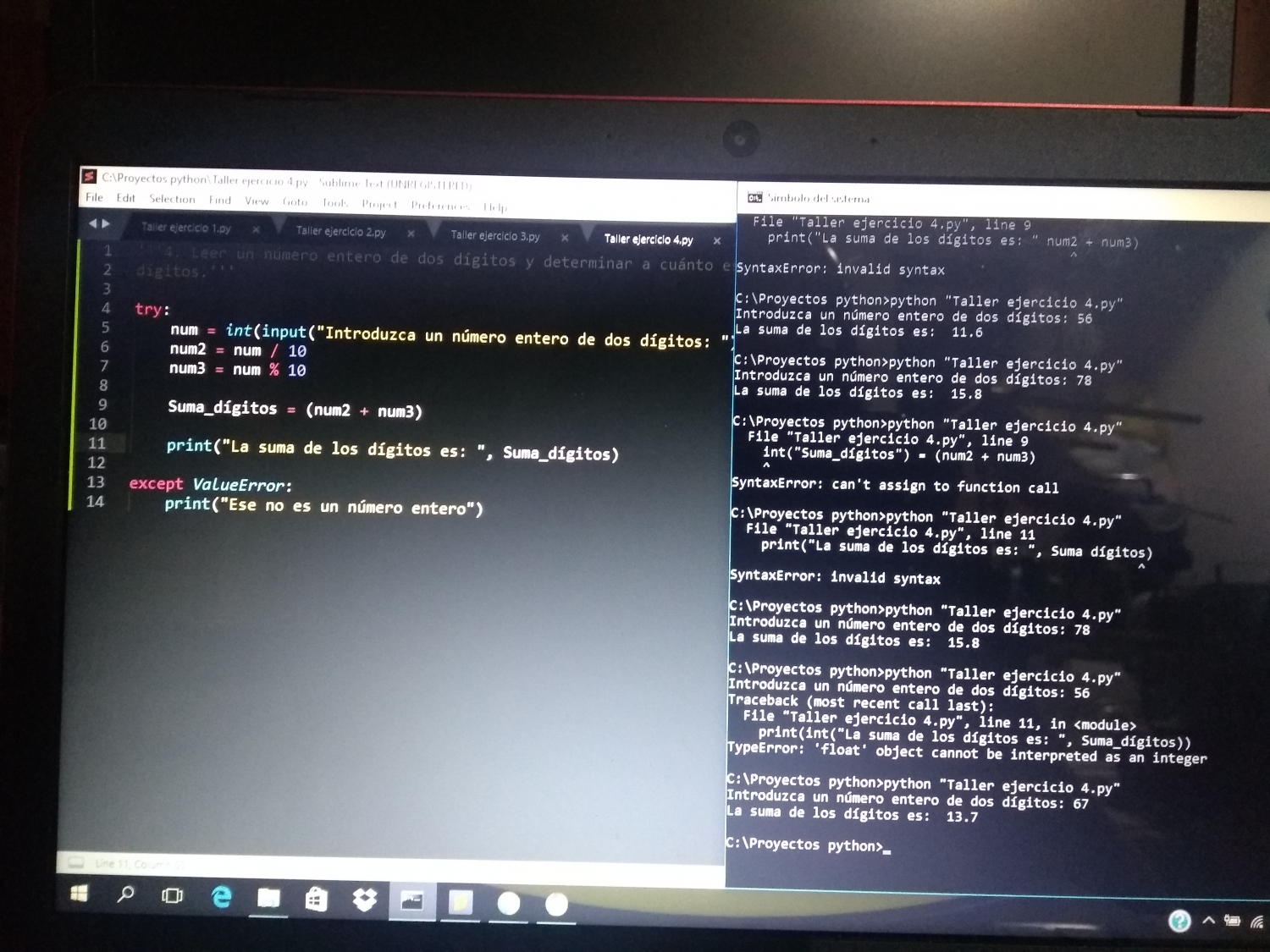Open the View menu

pyautogui.click(x=257, y=201)
